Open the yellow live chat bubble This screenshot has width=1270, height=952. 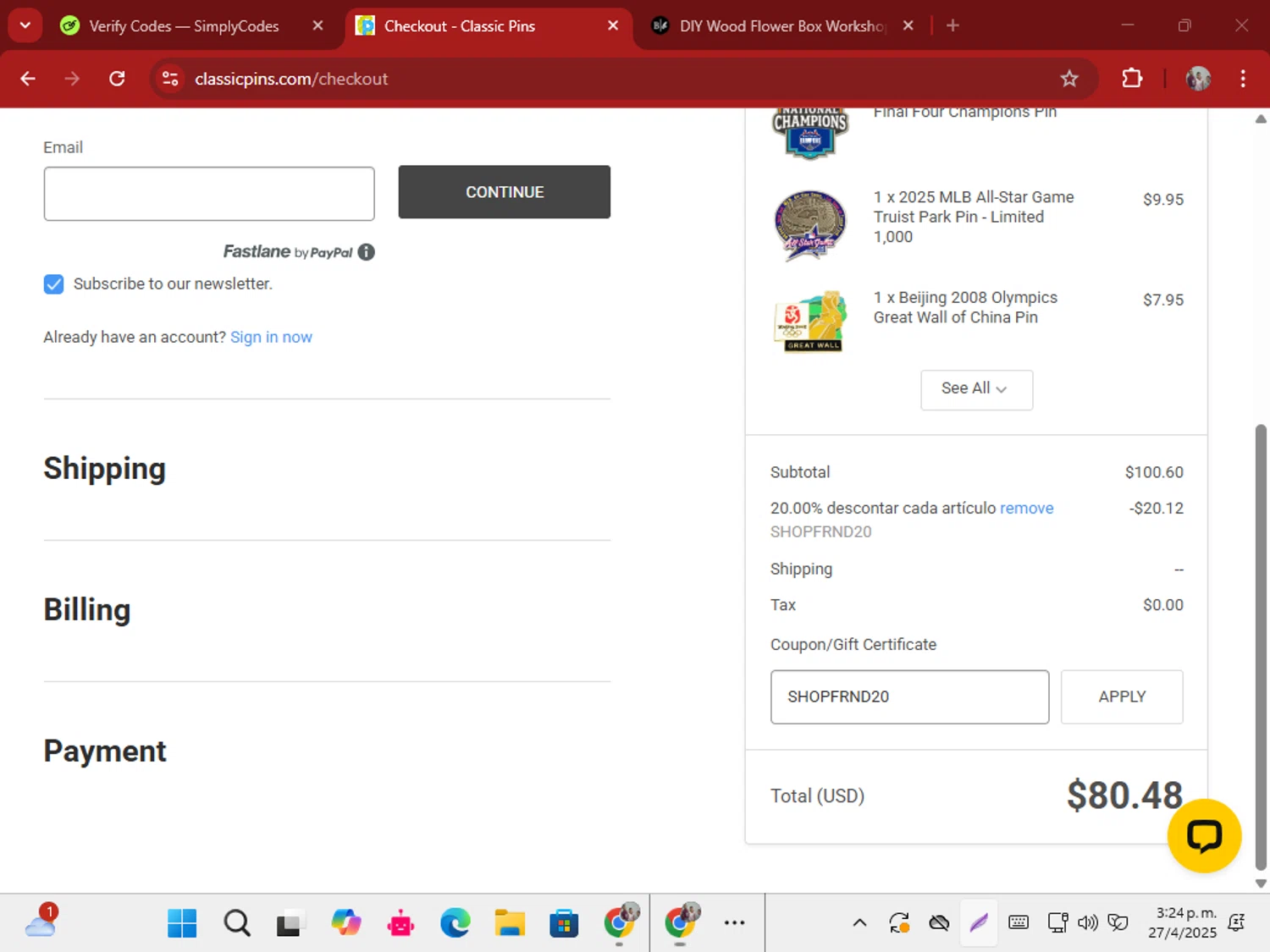click(1204, 836)
